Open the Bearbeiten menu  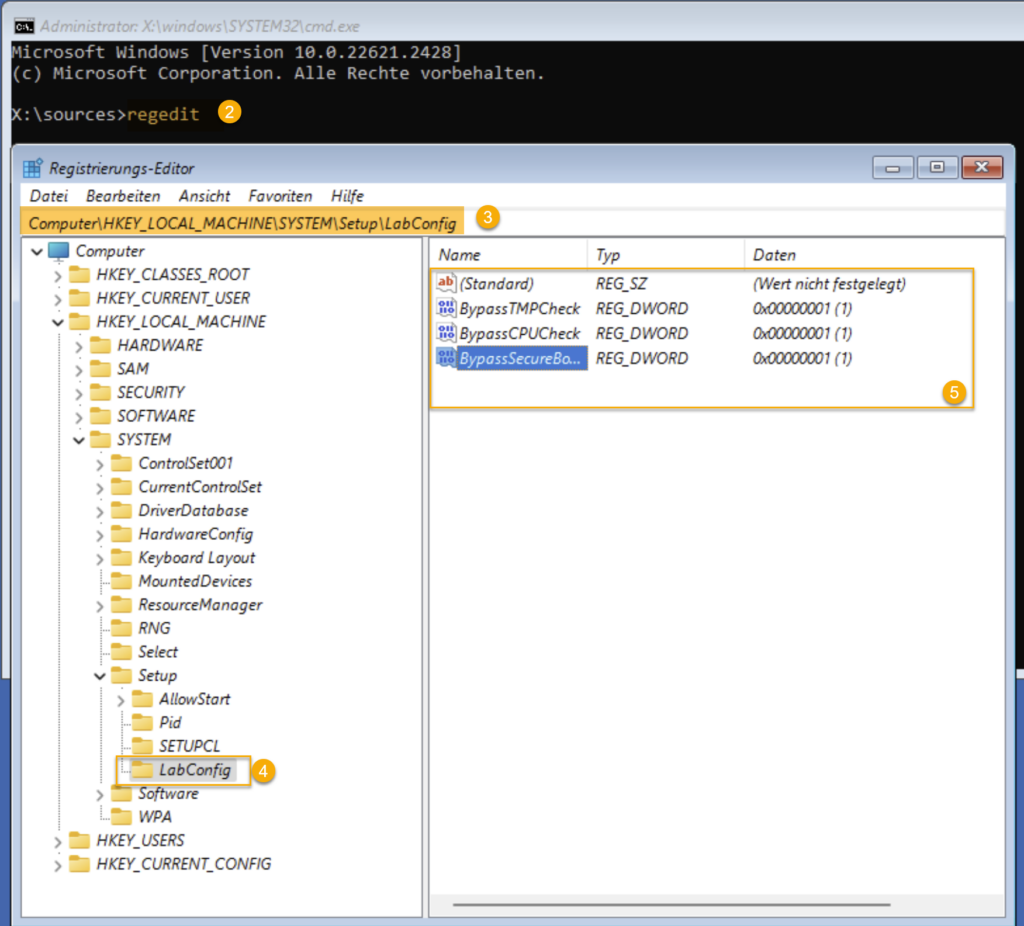pyautogui.click(x=122, y=196)
